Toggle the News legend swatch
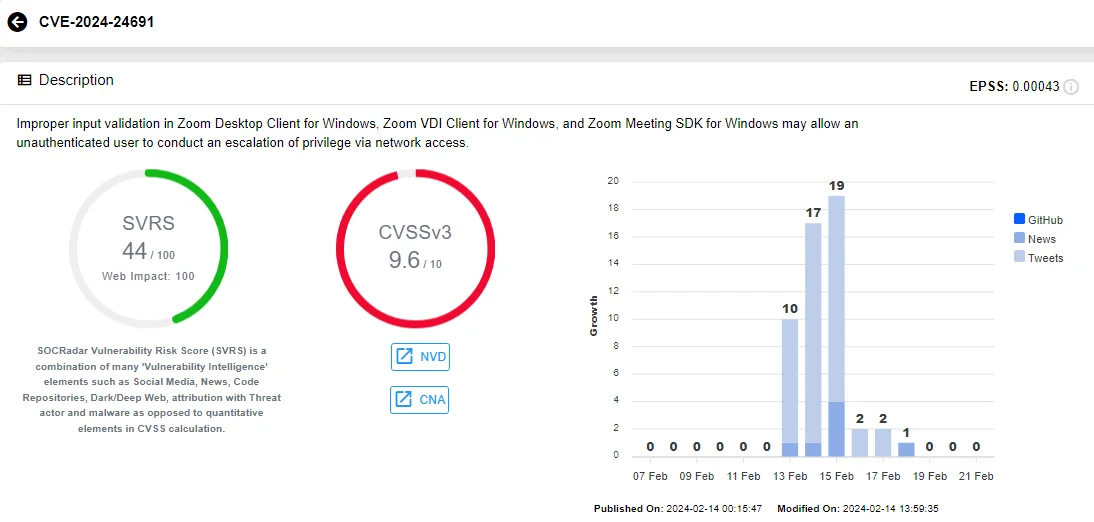Screen dimensions: 1094x522 tap(1019, 239)
